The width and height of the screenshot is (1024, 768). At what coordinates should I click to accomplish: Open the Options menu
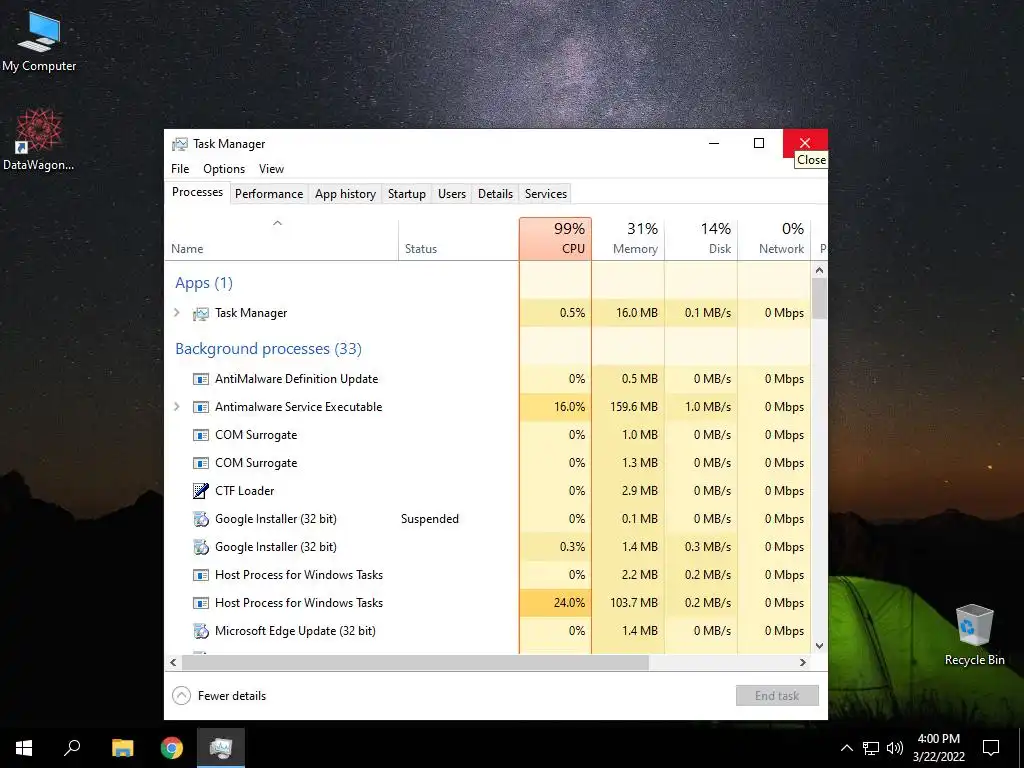tap(224, 168)
